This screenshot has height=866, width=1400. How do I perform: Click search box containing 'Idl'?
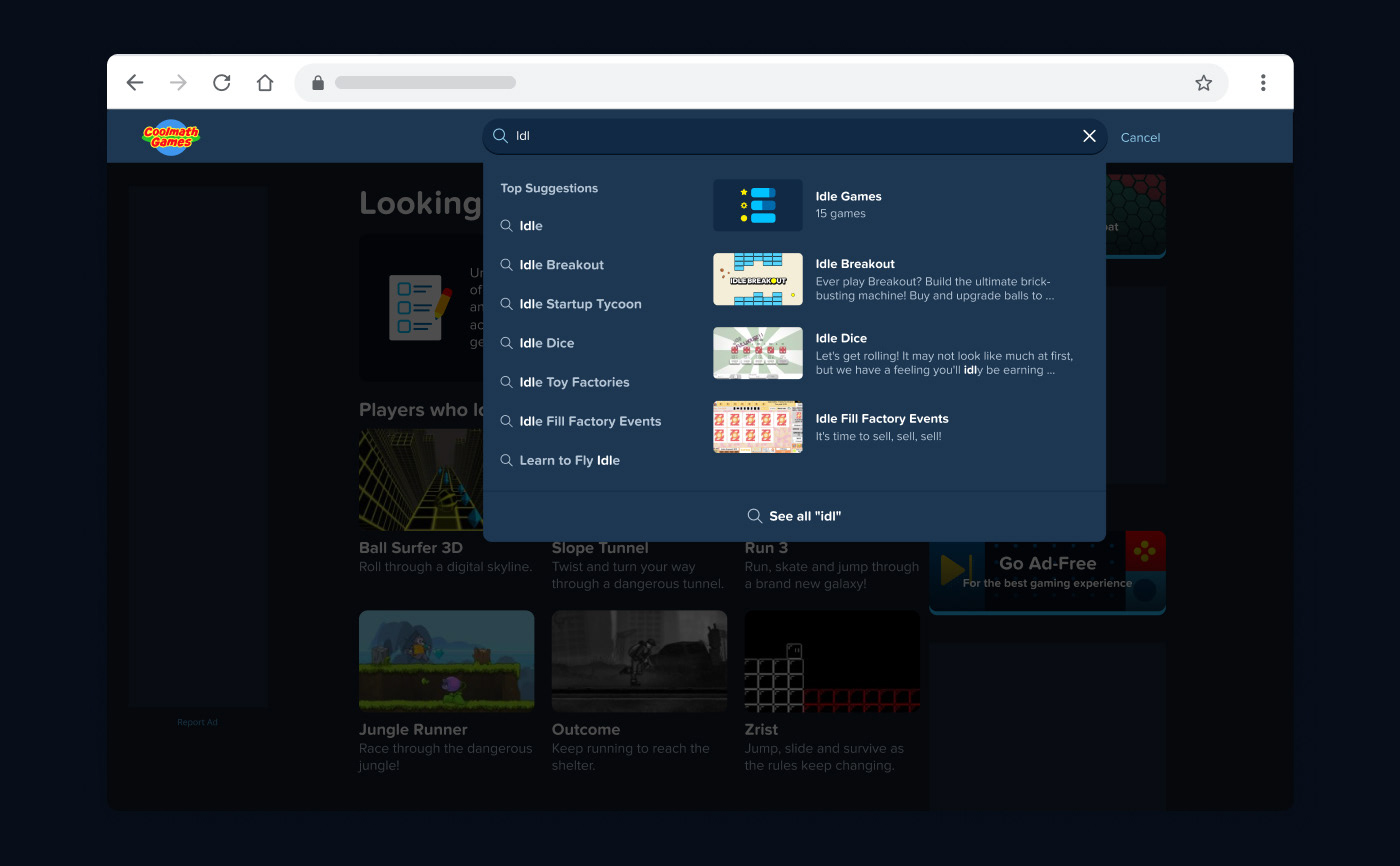[795, 136]
